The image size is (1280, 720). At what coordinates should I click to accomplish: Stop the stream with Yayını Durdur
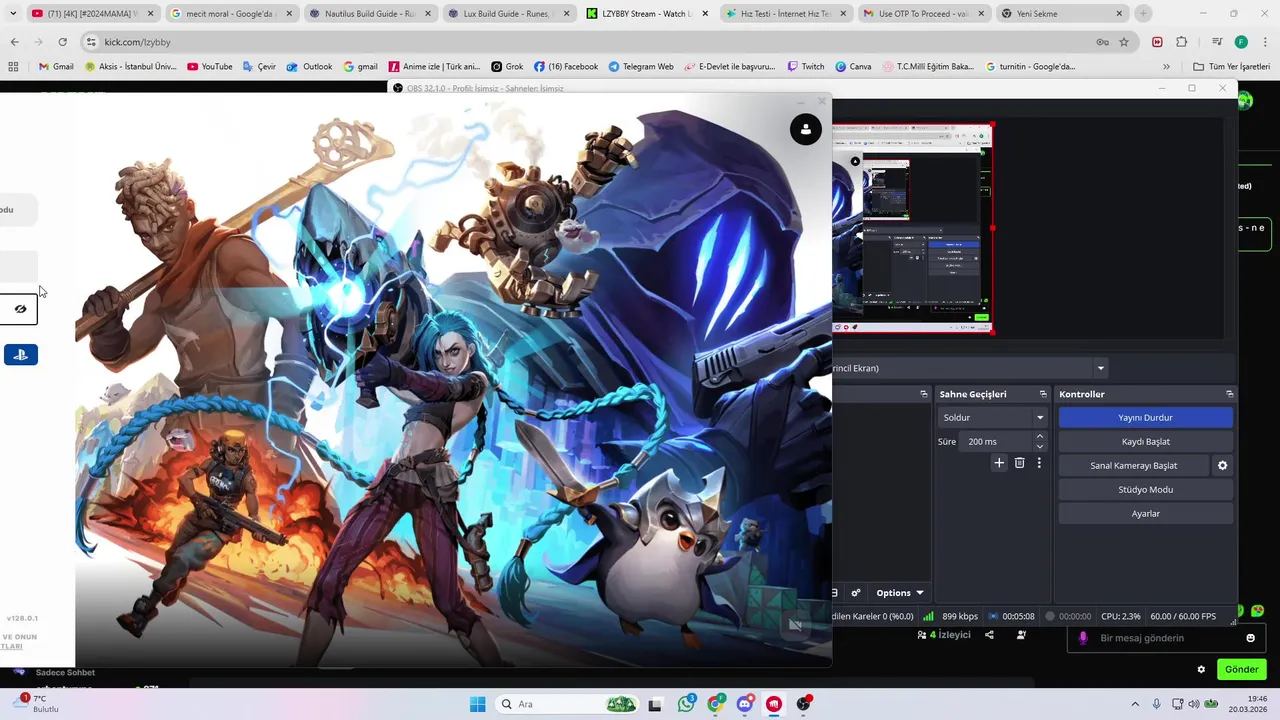(x=1145, y=417)
